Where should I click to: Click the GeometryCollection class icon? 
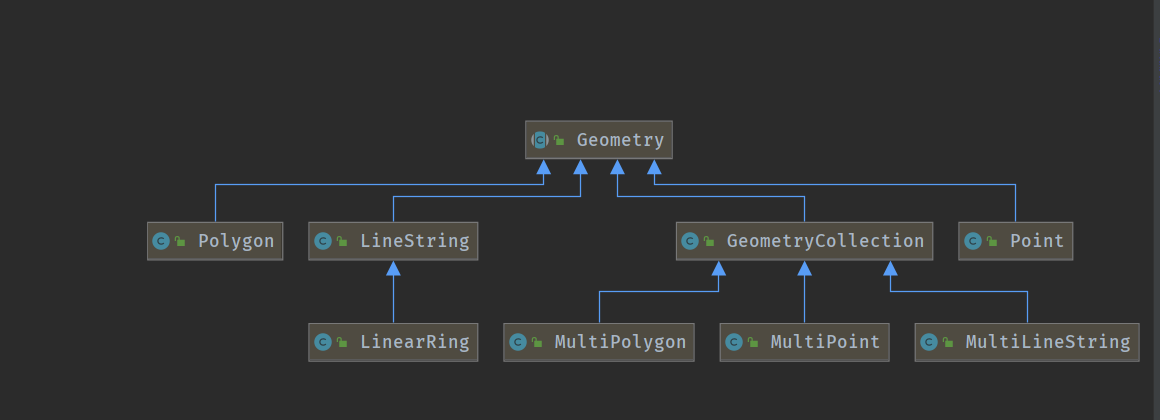[x=689, y=241]
